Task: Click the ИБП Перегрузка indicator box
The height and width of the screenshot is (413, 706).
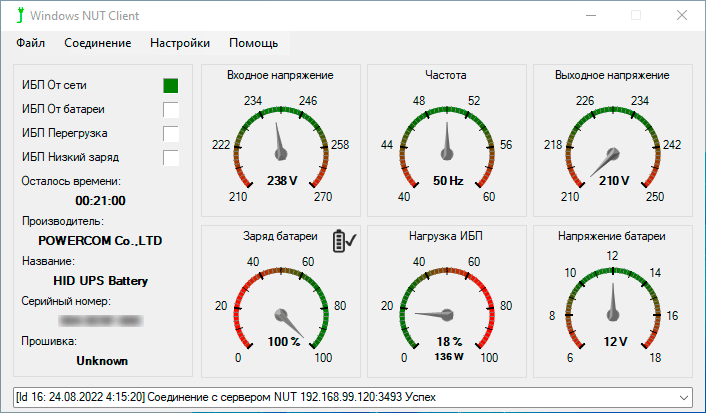Action: click(x=171, y=134)
